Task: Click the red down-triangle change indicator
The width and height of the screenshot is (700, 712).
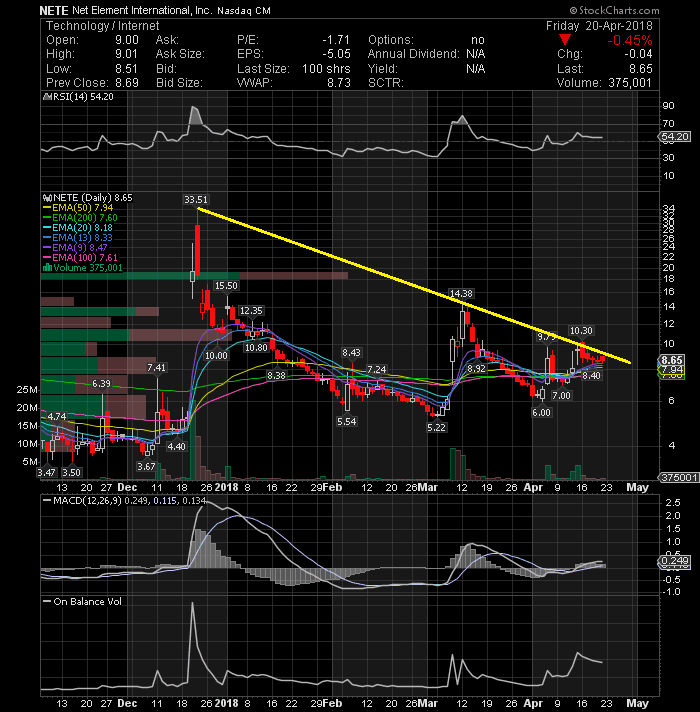Action: click(x=565, y=40)
